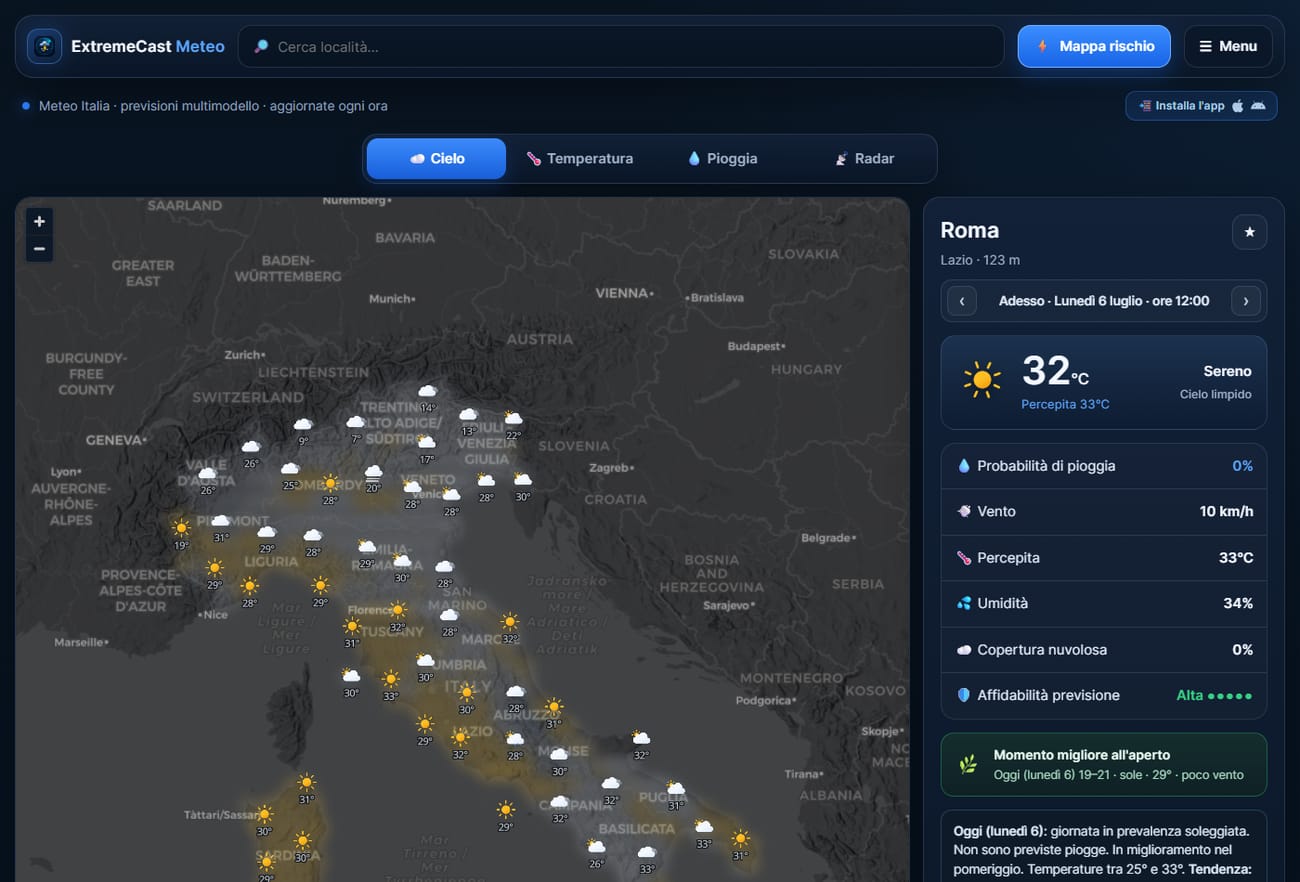
Task: Click the Probabilità di pioggia row
Action: (1104, 466)
